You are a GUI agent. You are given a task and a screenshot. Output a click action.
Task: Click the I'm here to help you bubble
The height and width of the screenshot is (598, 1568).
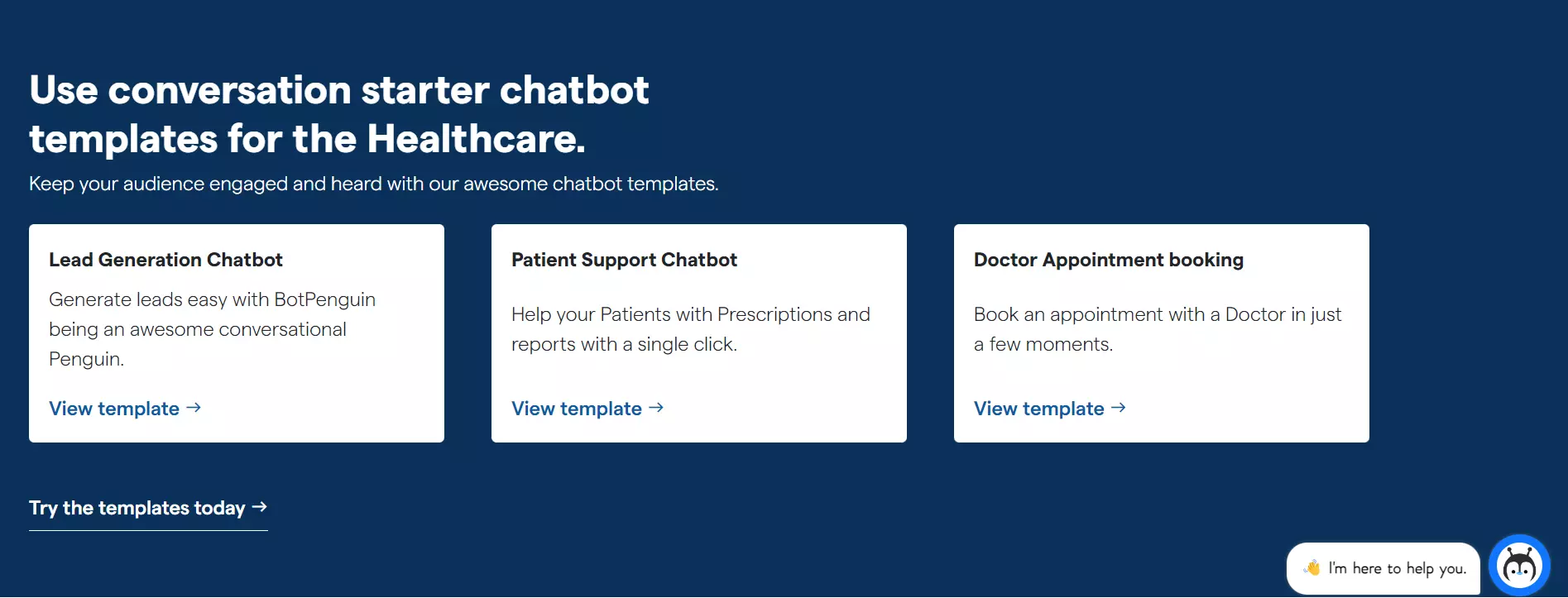(x=1383, y=568)
